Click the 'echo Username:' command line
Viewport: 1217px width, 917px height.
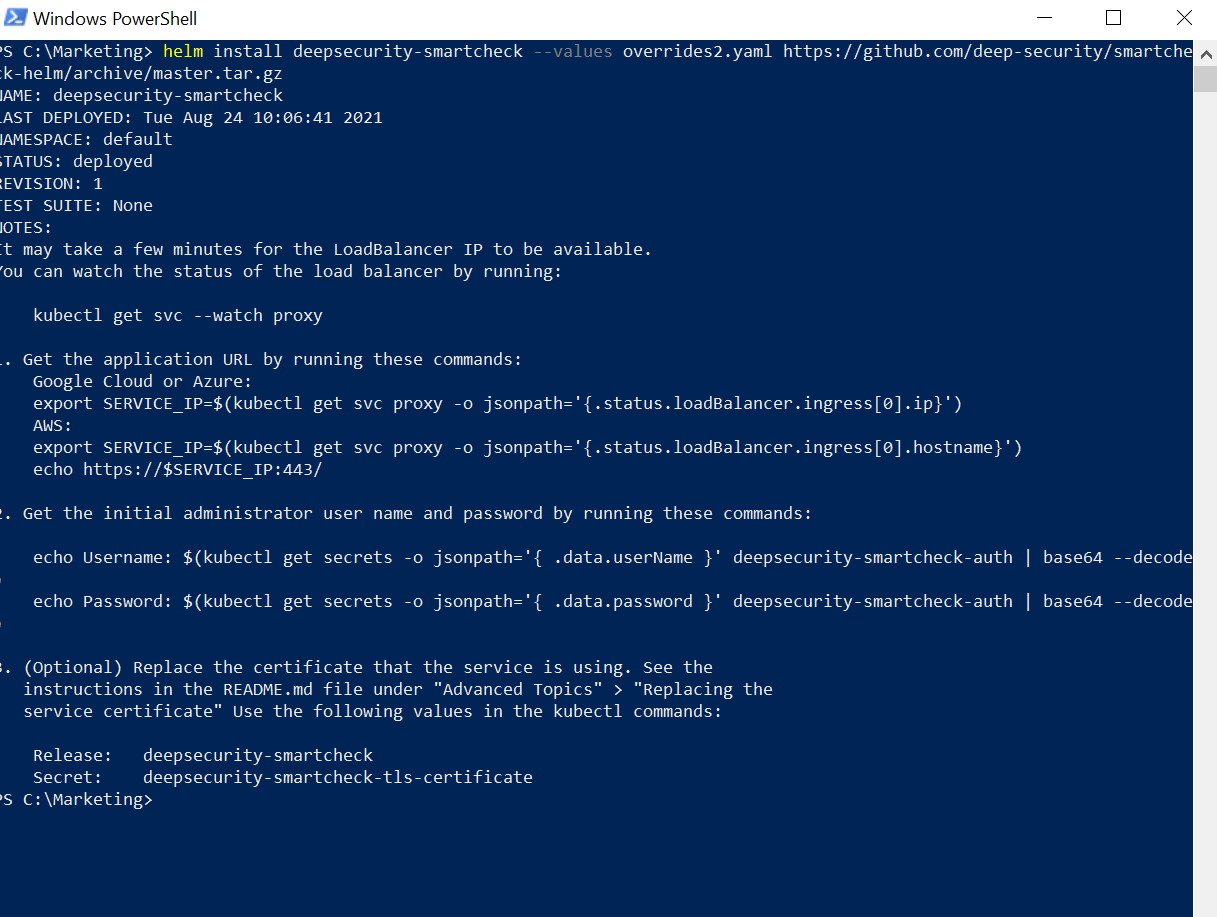[612, 557]
